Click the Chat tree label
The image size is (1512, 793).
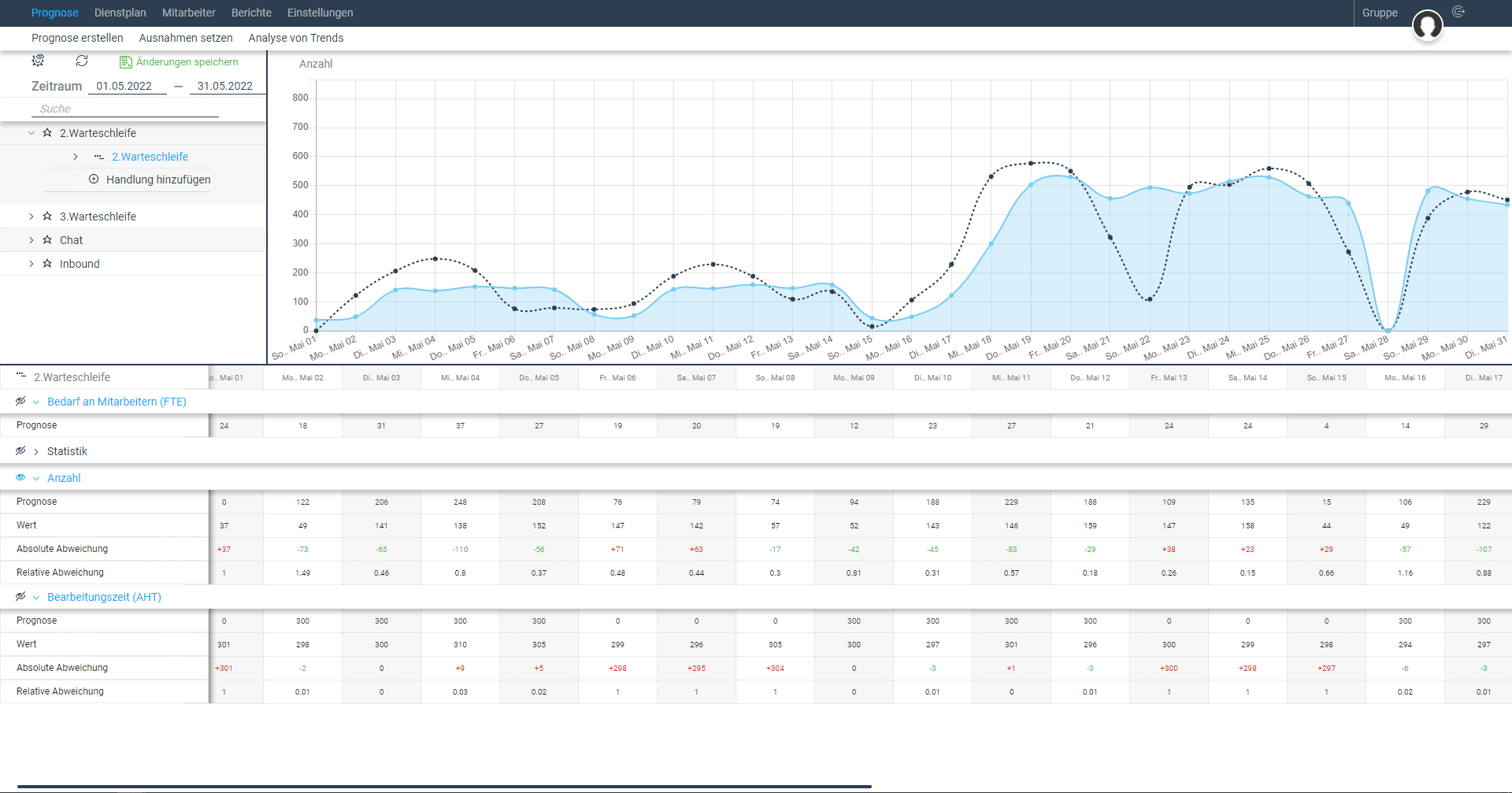point(71,240)
